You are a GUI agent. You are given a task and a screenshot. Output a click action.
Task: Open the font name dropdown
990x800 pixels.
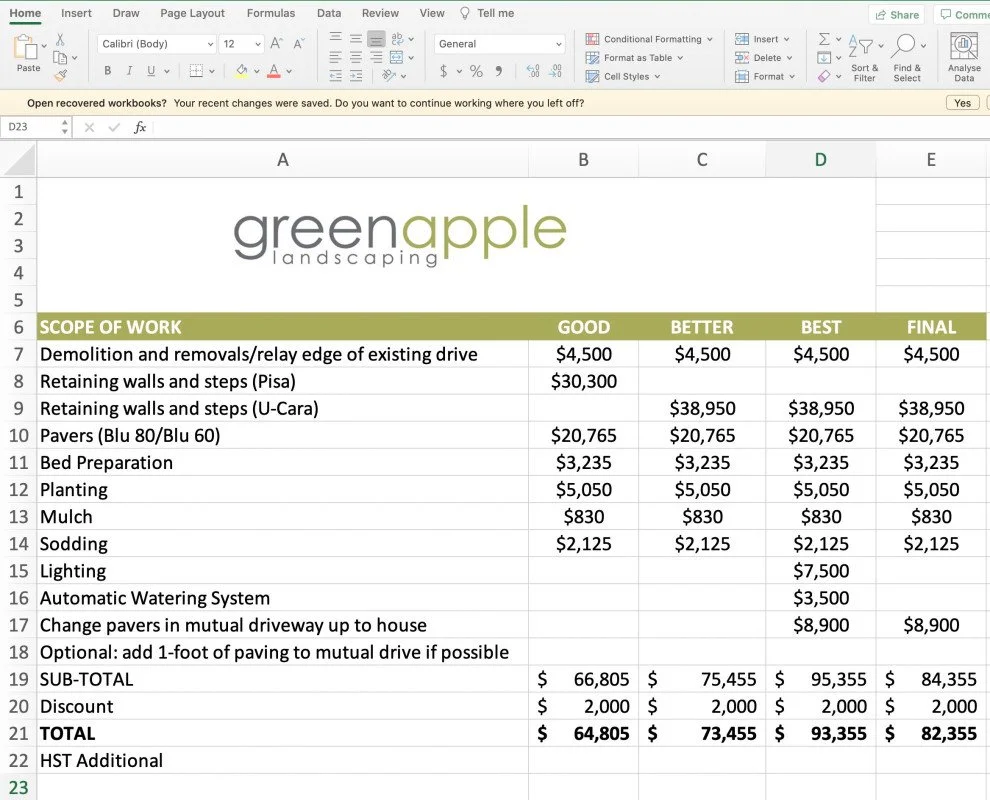pyautogui.click(x=155, y=44)
